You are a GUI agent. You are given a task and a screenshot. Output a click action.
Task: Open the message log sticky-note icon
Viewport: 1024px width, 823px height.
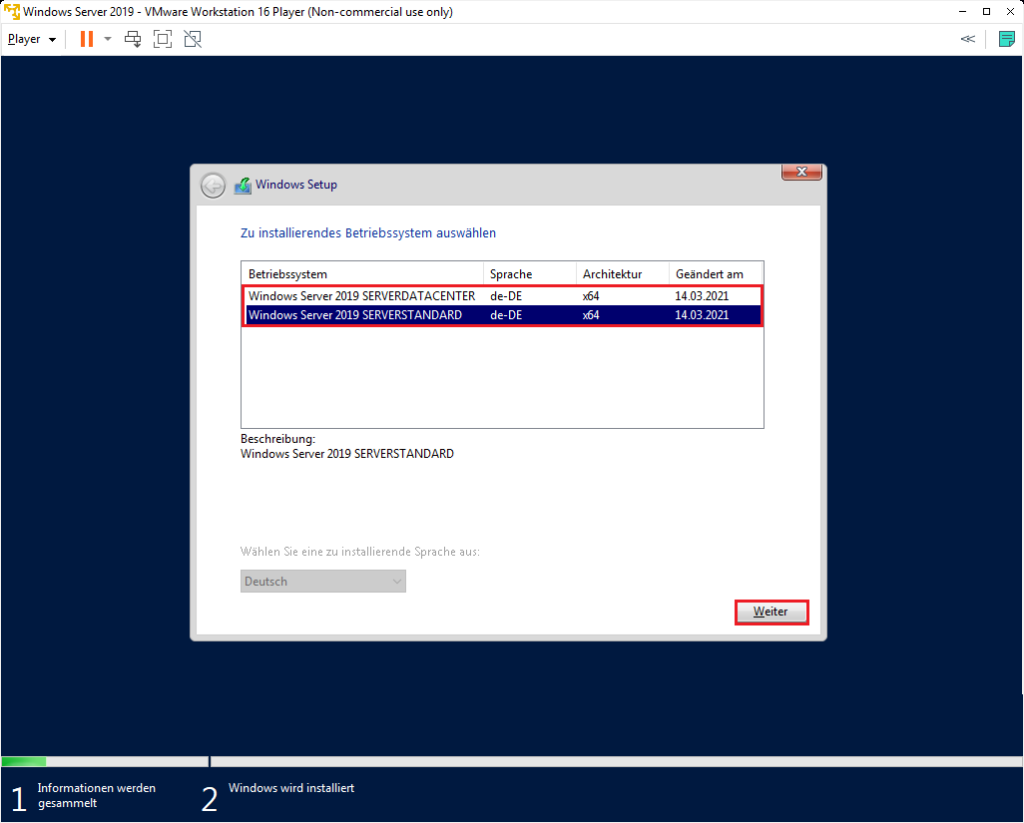coord(1008,38)
